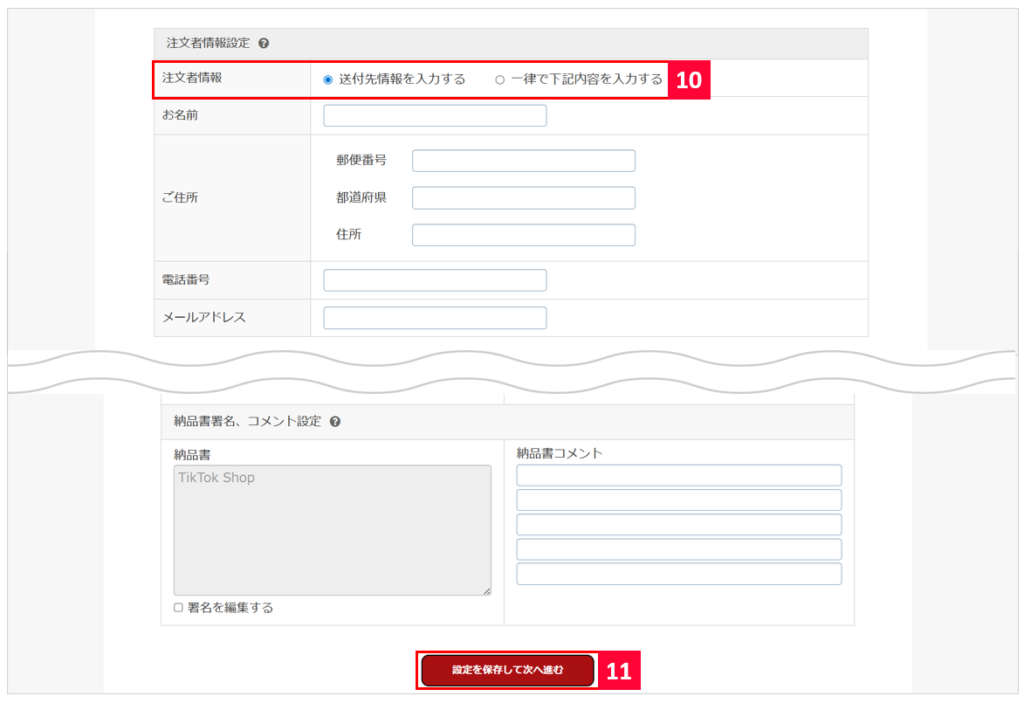Click the 設定を保存して次へ進む button
This screenshot has height=703, width=1024.
[507, 671]
